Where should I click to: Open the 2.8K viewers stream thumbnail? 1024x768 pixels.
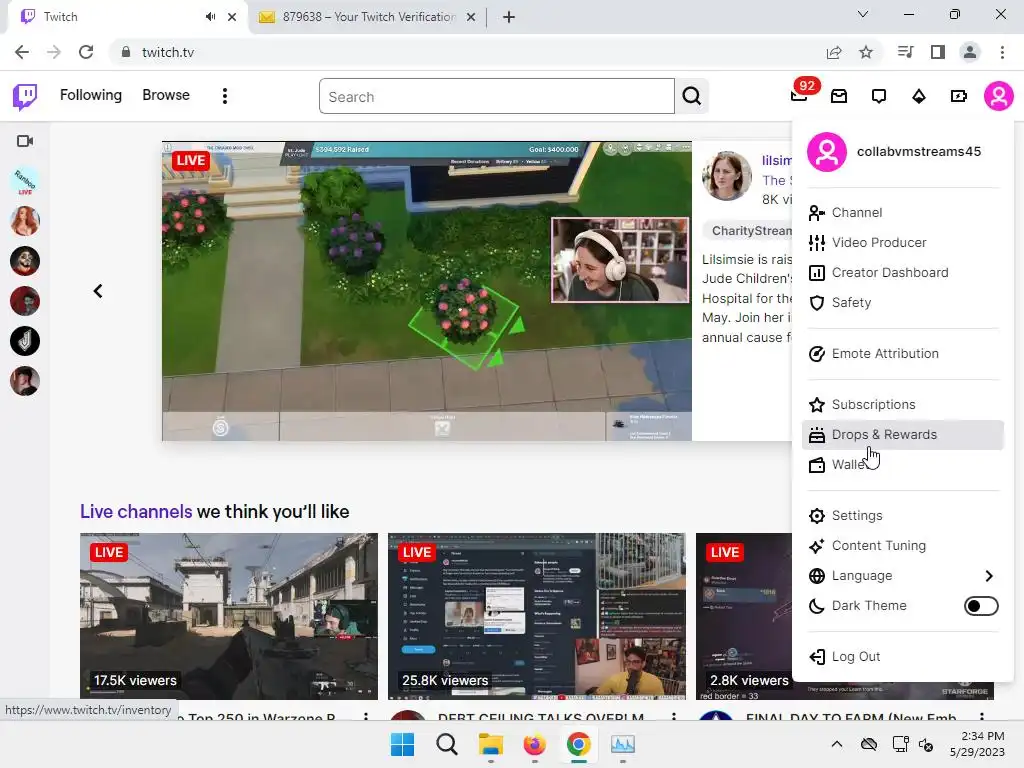pyautogui.click(x=744, y=616)
